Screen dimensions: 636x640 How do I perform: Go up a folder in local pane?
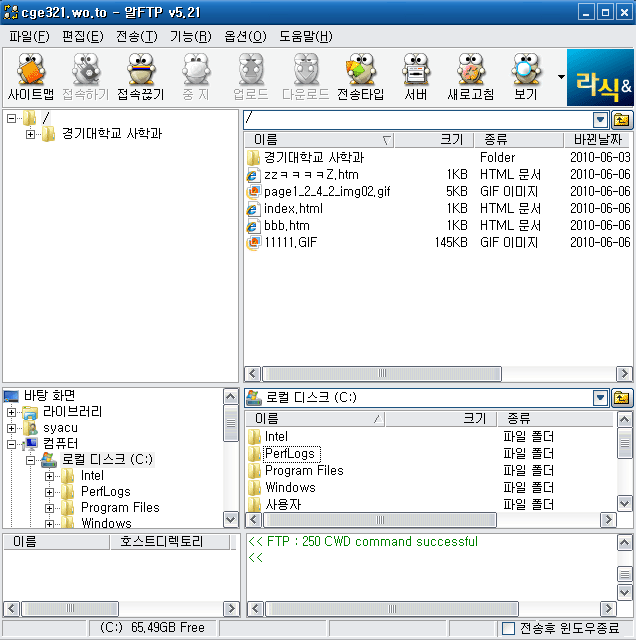pyautogui.click(x=622, y=398)
